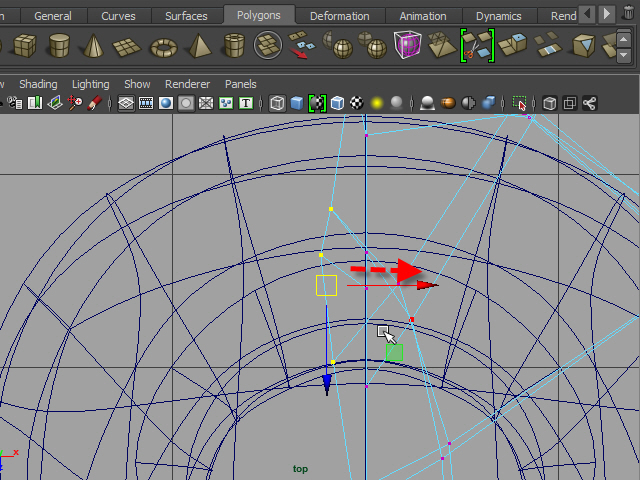Viewport: 640px width, 480px height.
Task: Toggle the safe action display
Action: 226,103
